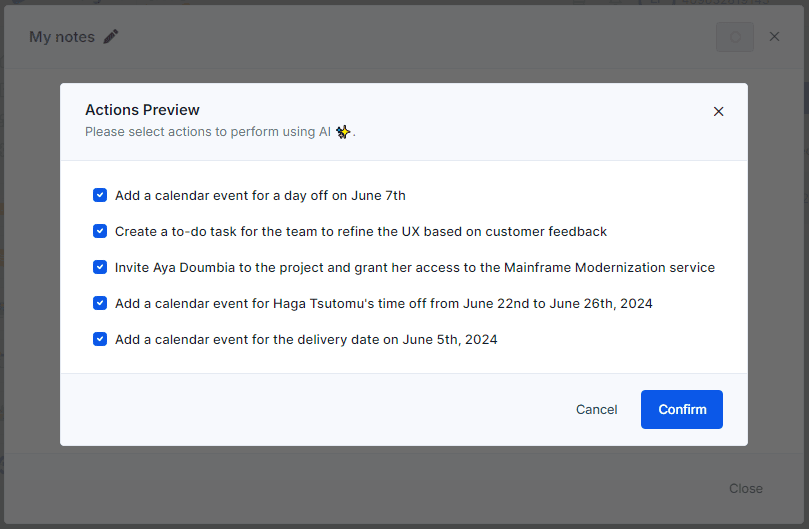Cancel the Actions Preview dialog
Image resolution: width=809 pixels, height=529 pixels.
click(596, 409)
